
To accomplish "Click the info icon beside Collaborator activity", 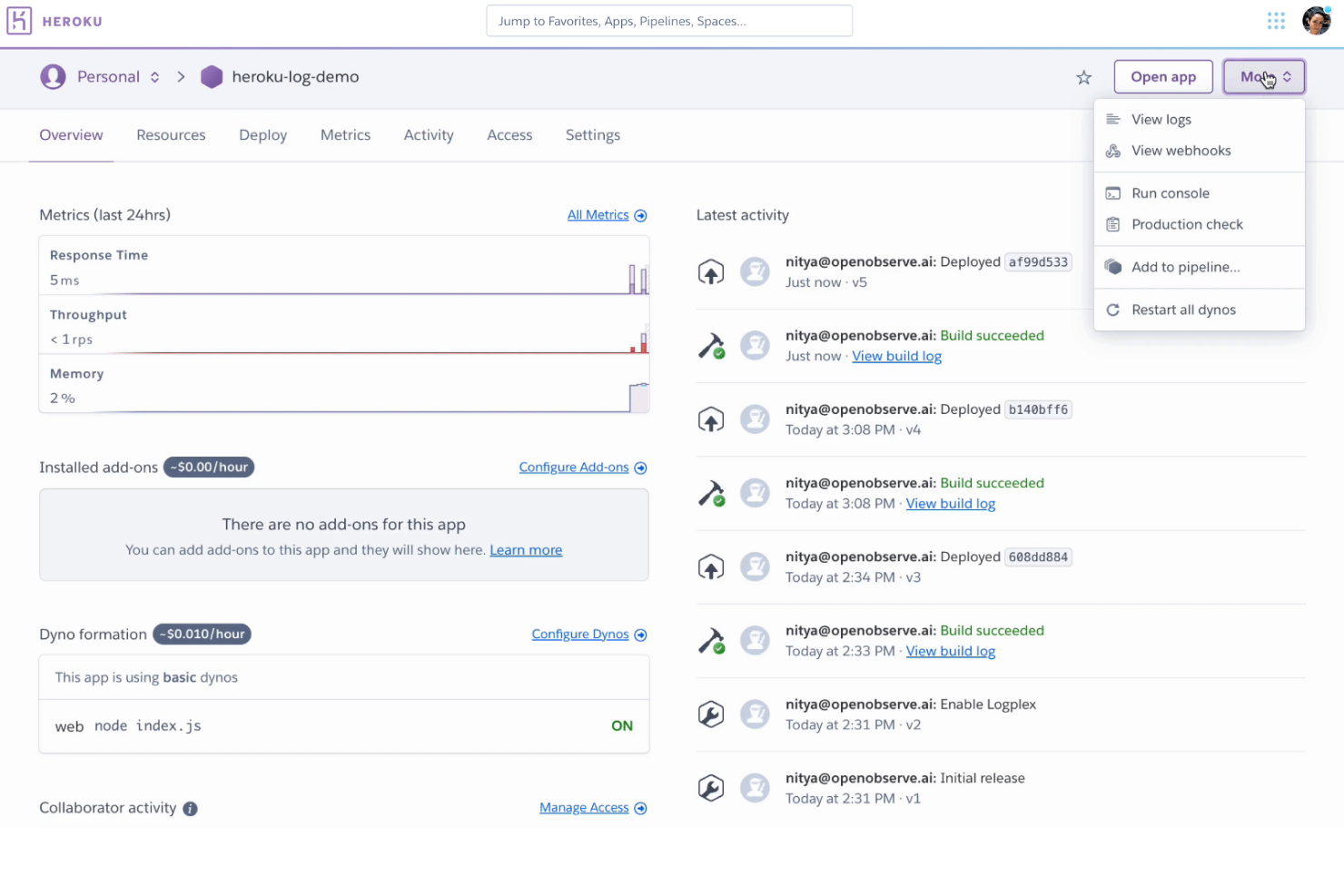I will (190, 808).
